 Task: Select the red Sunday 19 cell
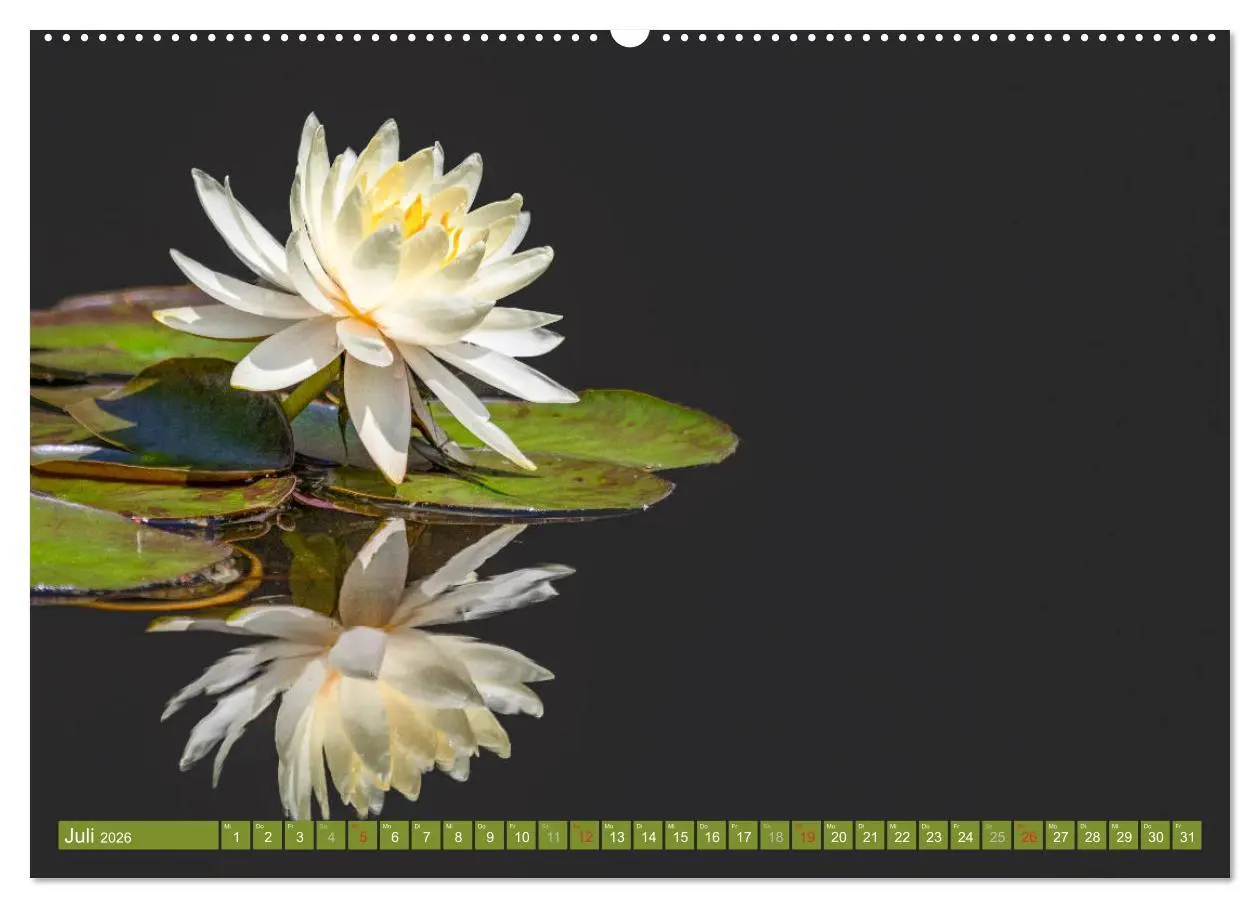[806, 836]
